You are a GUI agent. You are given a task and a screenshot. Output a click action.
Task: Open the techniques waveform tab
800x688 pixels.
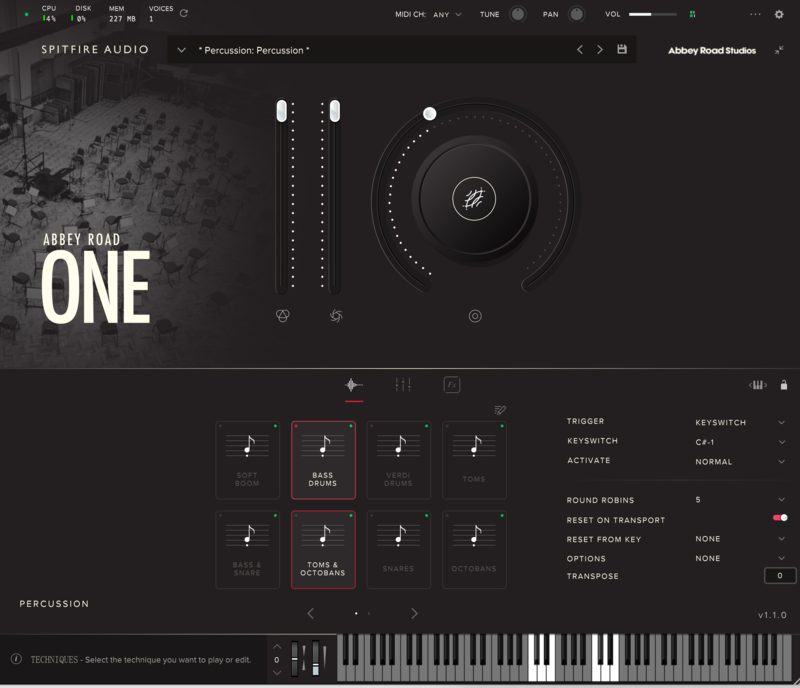tap(354, 385)
